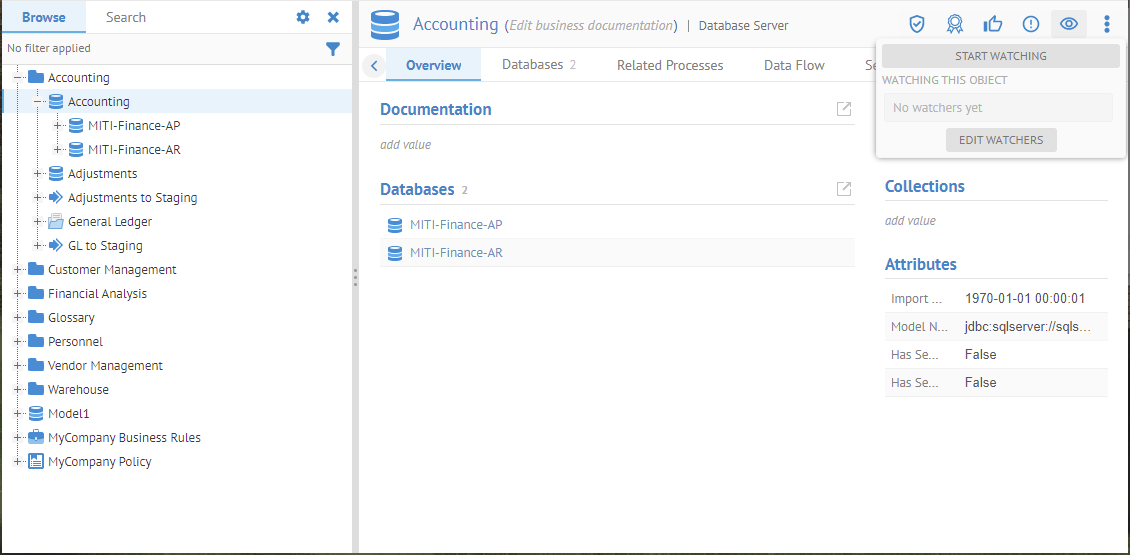Screen dimensions: 1130x555
Task: Open Documentation section edit icon
Action: tap(844, 109)
